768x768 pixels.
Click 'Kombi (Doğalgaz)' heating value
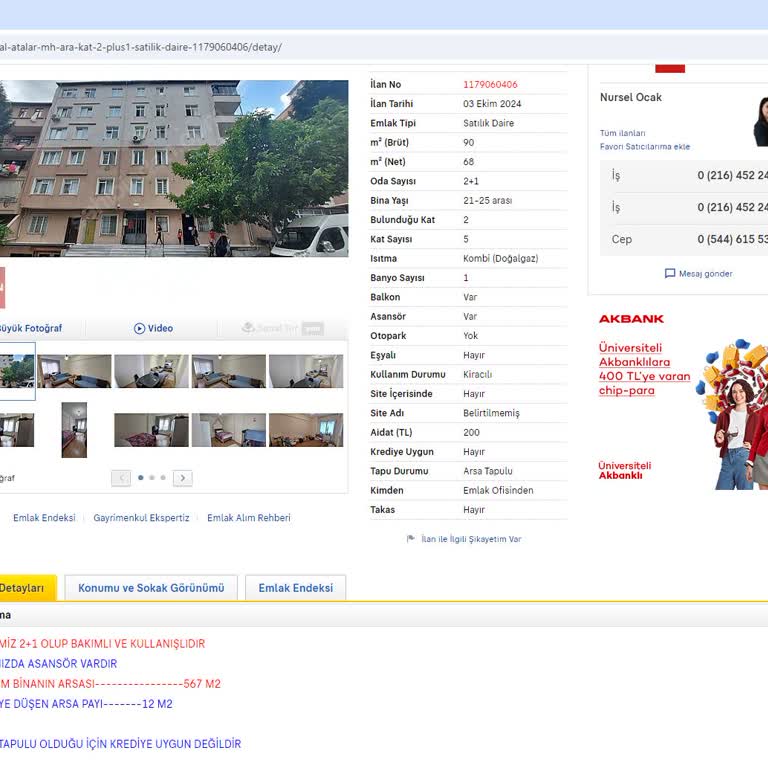point(501,258)
